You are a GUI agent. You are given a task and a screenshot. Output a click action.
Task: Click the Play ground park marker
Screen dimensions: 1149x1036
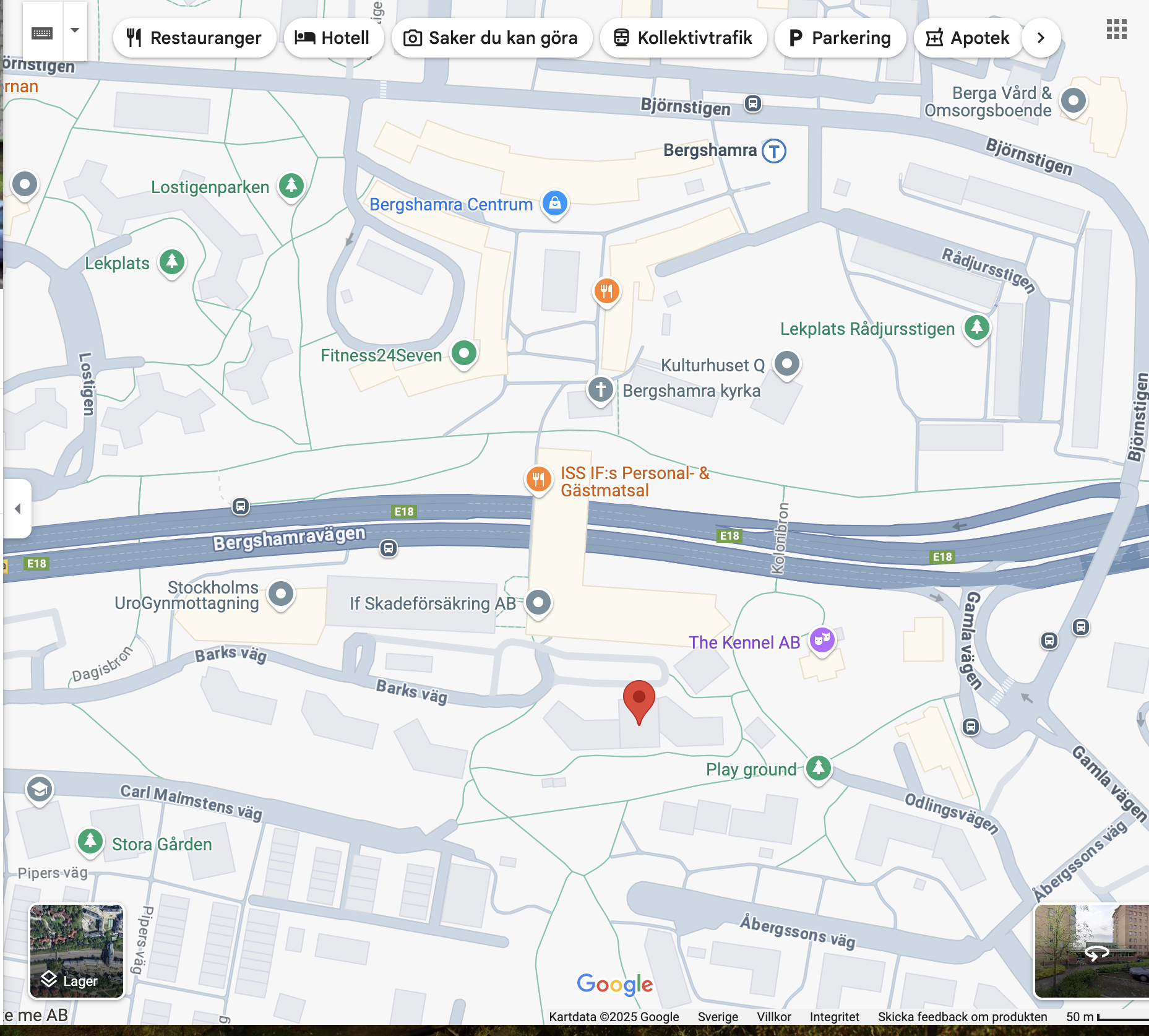818,768
